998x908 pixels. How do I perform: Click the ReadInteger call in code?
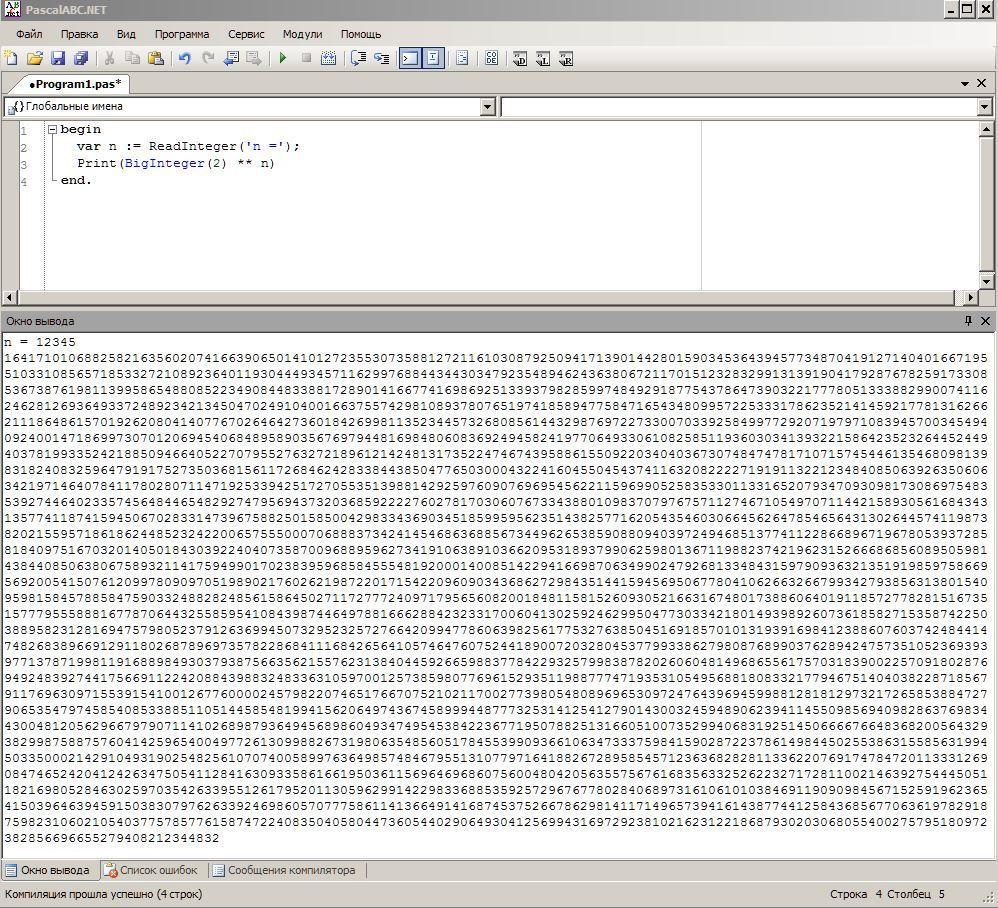click(x=193, y=146)
